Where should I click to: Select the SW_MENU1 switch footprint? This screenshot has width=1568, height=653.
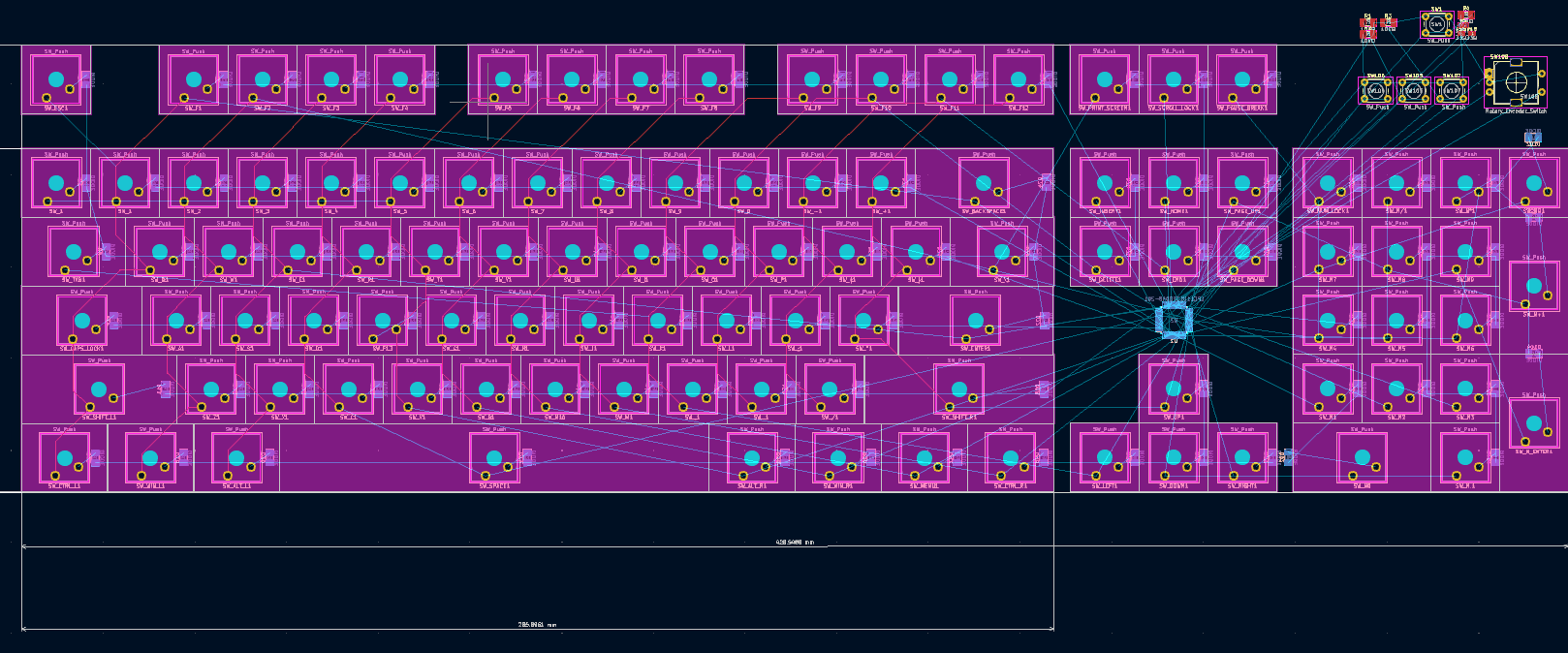[925, 458]
